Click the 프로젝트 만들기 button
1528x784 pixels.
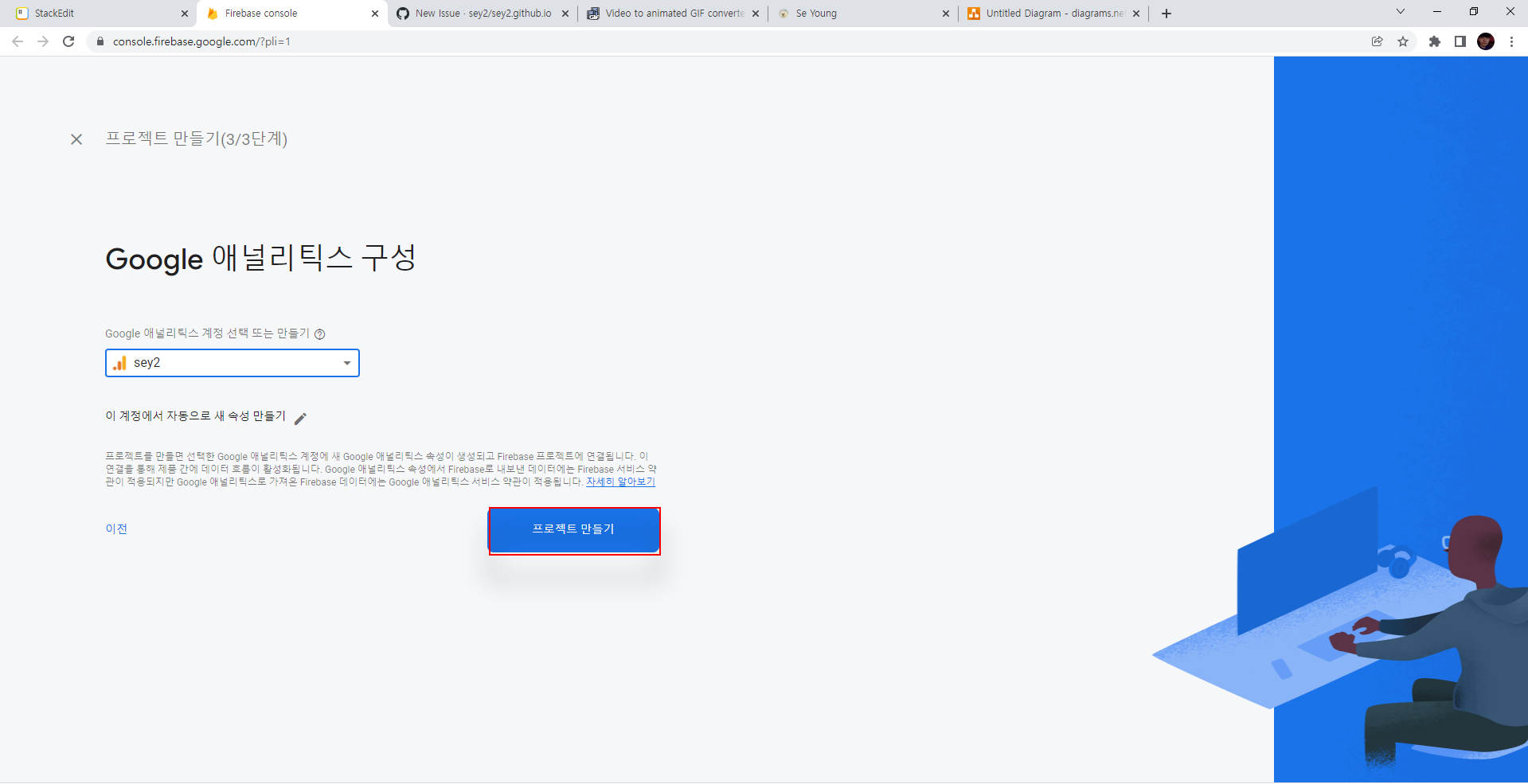point(573,529)
